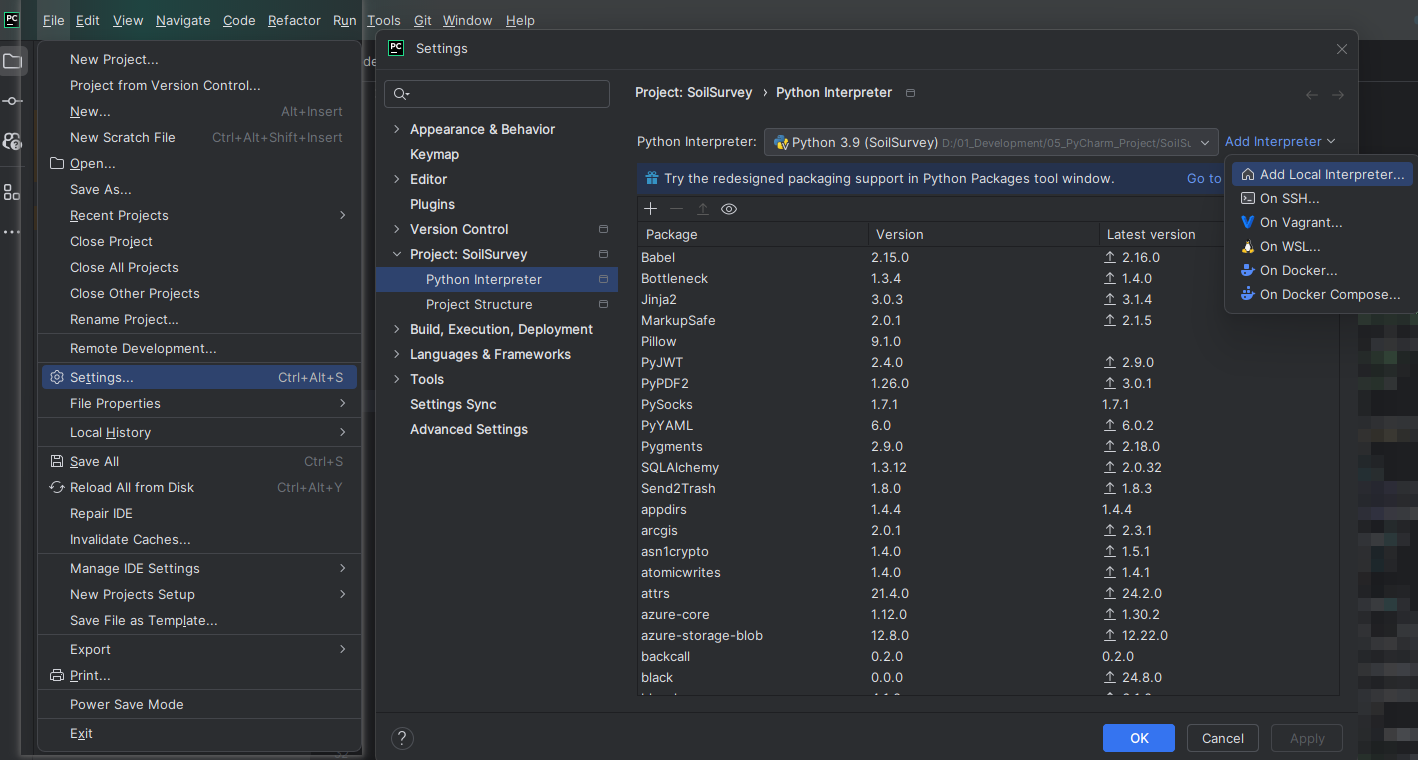The image size is (1418, 760).
Task: Expand Appearance & Behavior settings group
Action: click(396, 129)
